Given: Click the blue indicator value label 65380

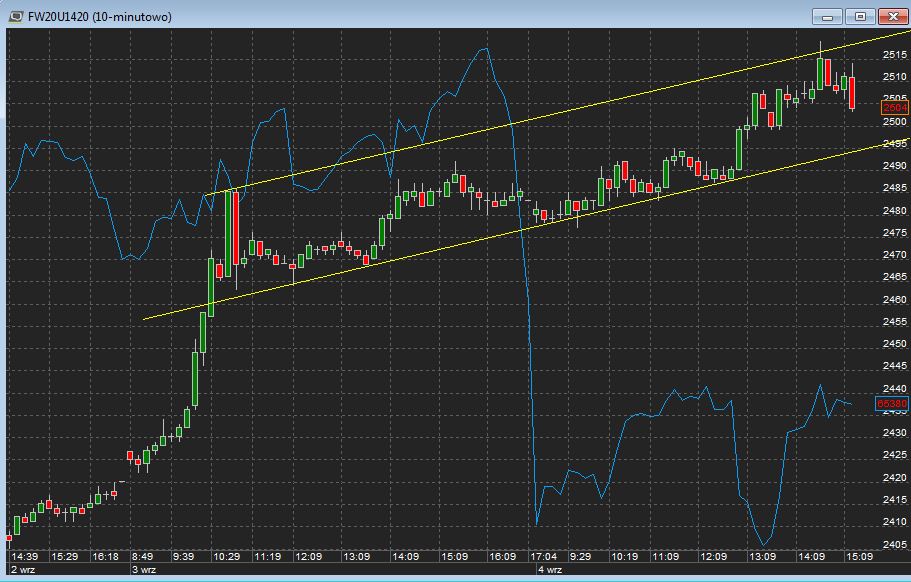Looking at the screenshot, I should pyautogui.click(x=892, y=403).
